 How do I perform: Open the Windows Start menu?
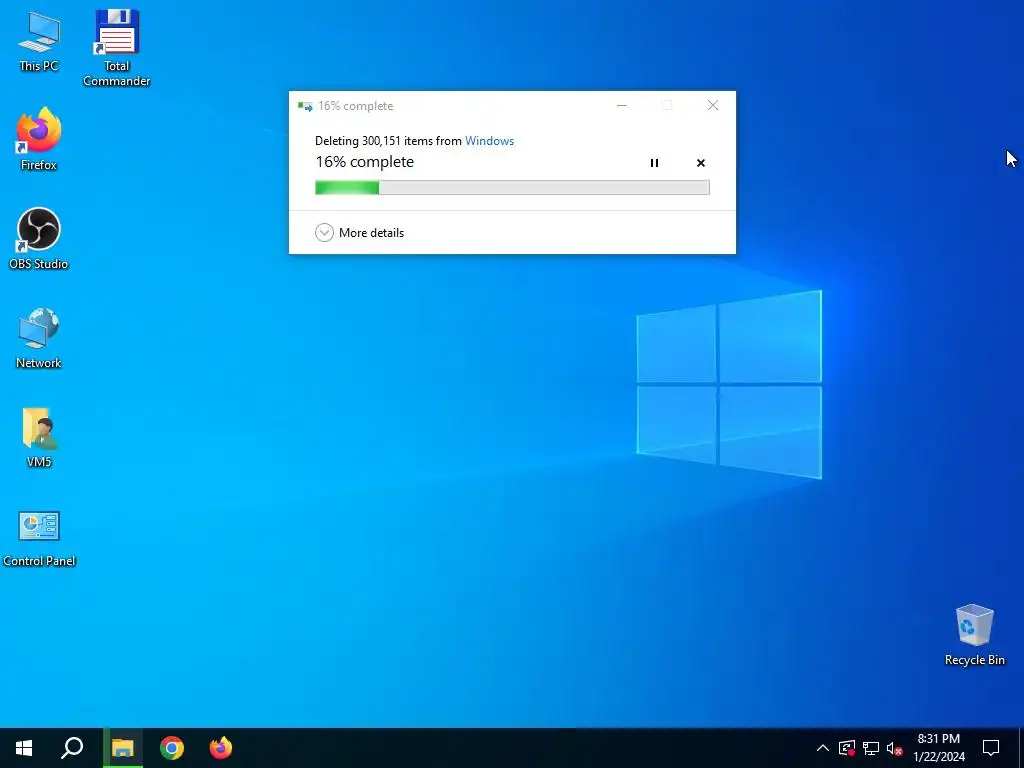coord(24,748)
